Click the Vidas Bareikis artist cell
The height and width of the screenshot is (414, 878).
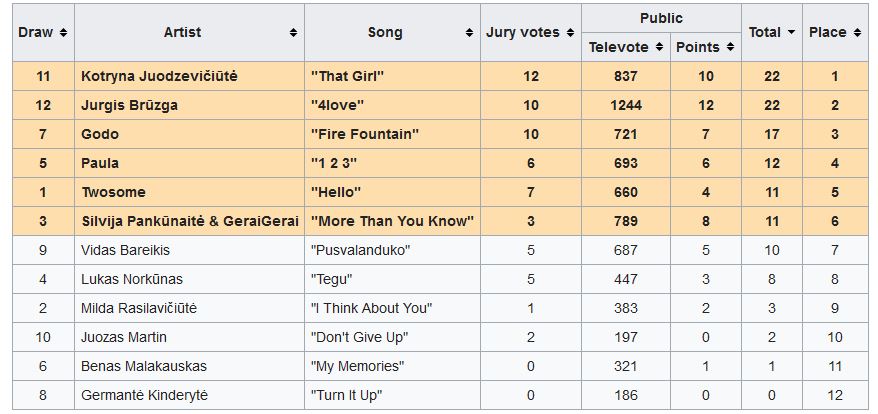click(129, 250)
